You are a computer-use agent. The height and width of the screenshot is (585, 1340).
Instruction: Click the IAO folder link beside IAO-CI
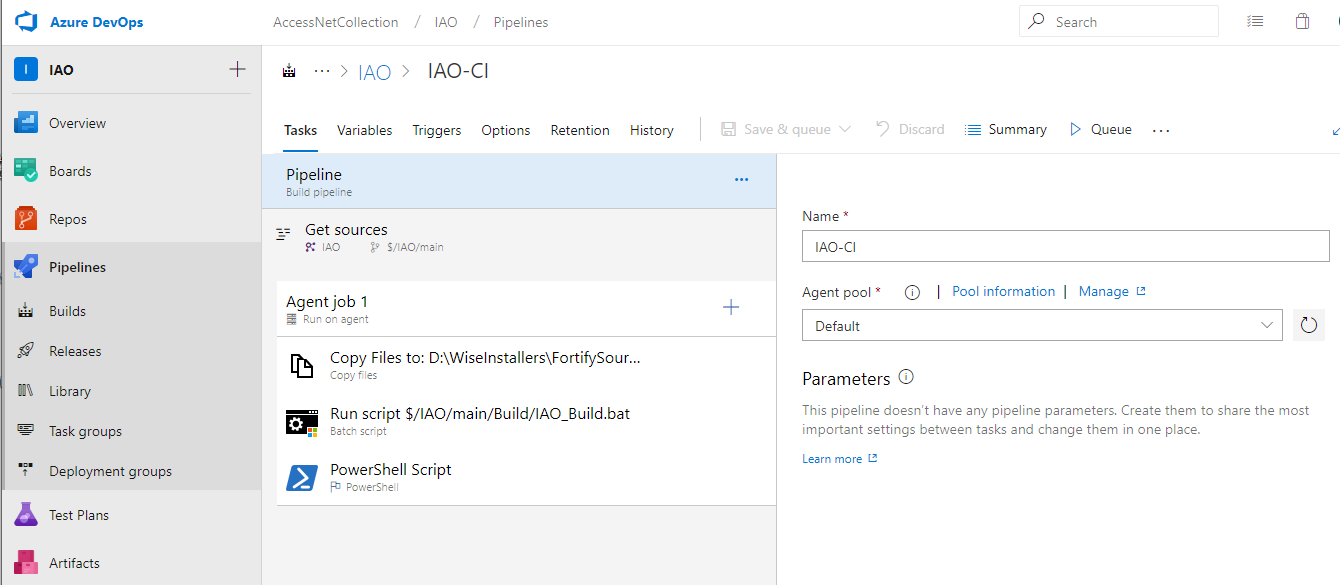point(375,72)
